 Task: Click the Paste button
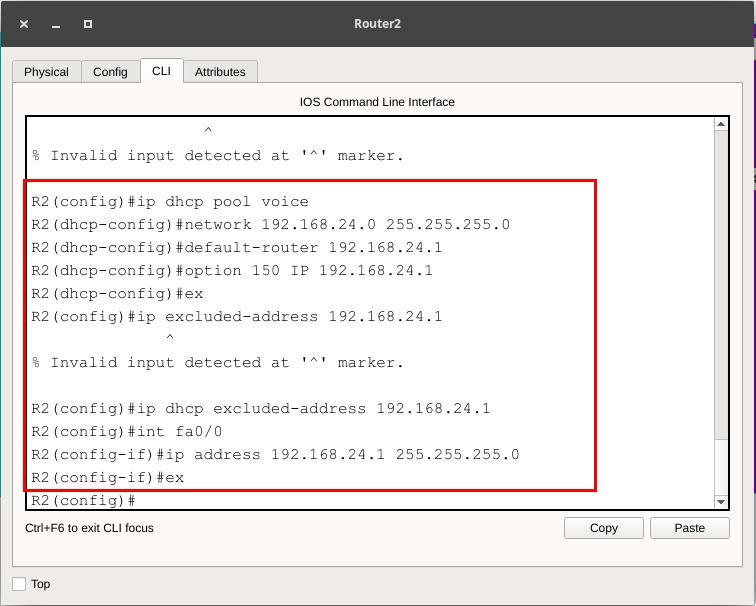(689, 528)
